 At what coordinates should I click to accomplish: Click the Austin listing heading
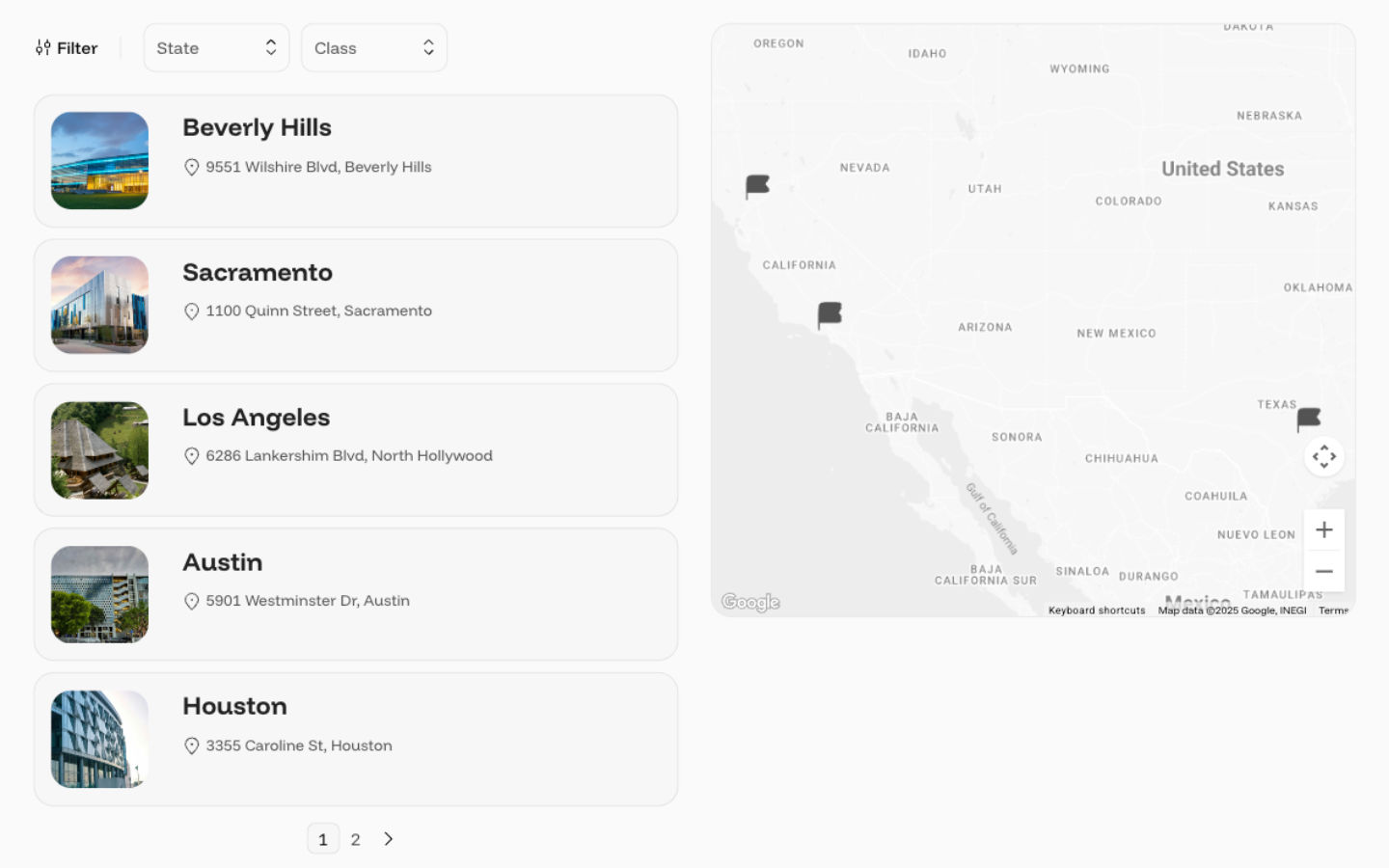click(223, 562)
